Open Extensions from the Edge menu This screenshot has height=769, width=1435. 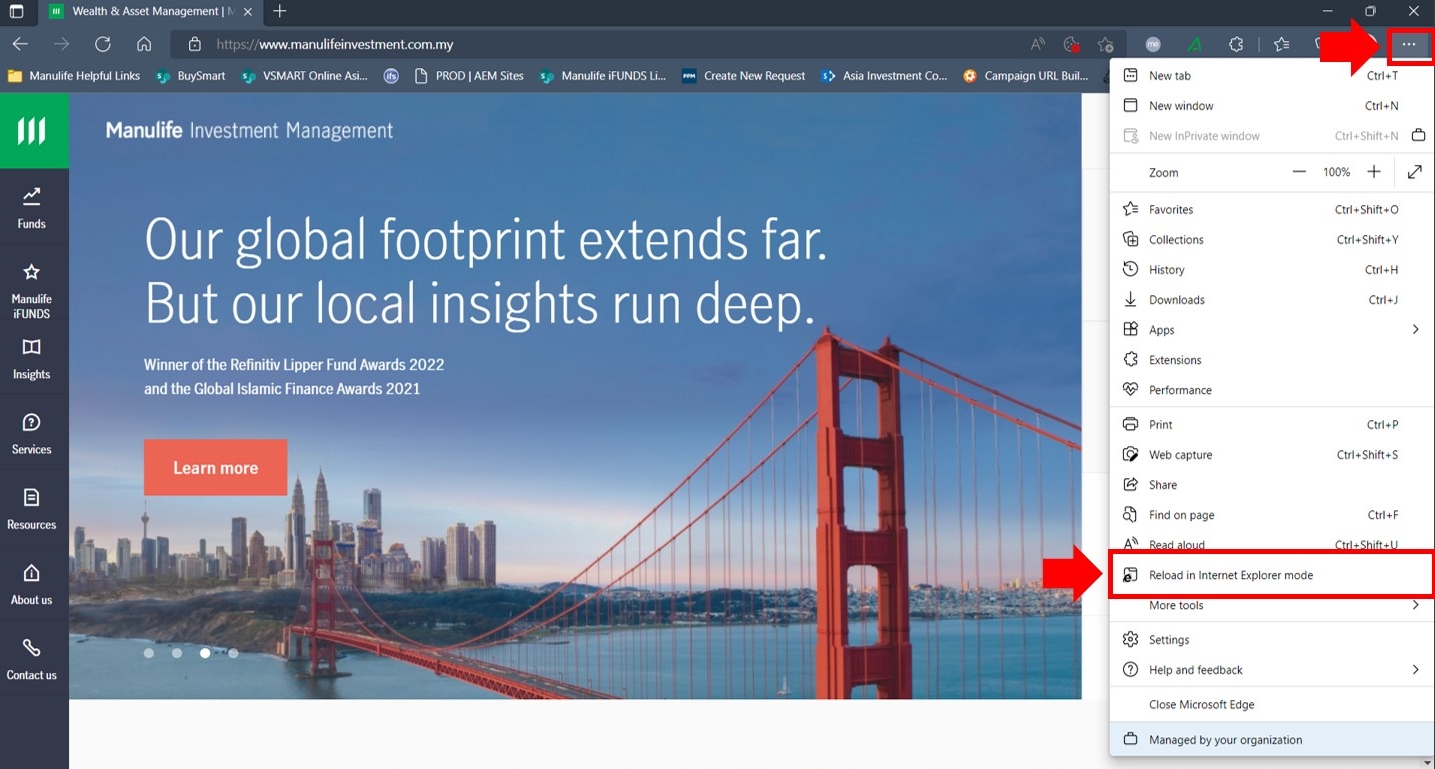coord(1271,360)
